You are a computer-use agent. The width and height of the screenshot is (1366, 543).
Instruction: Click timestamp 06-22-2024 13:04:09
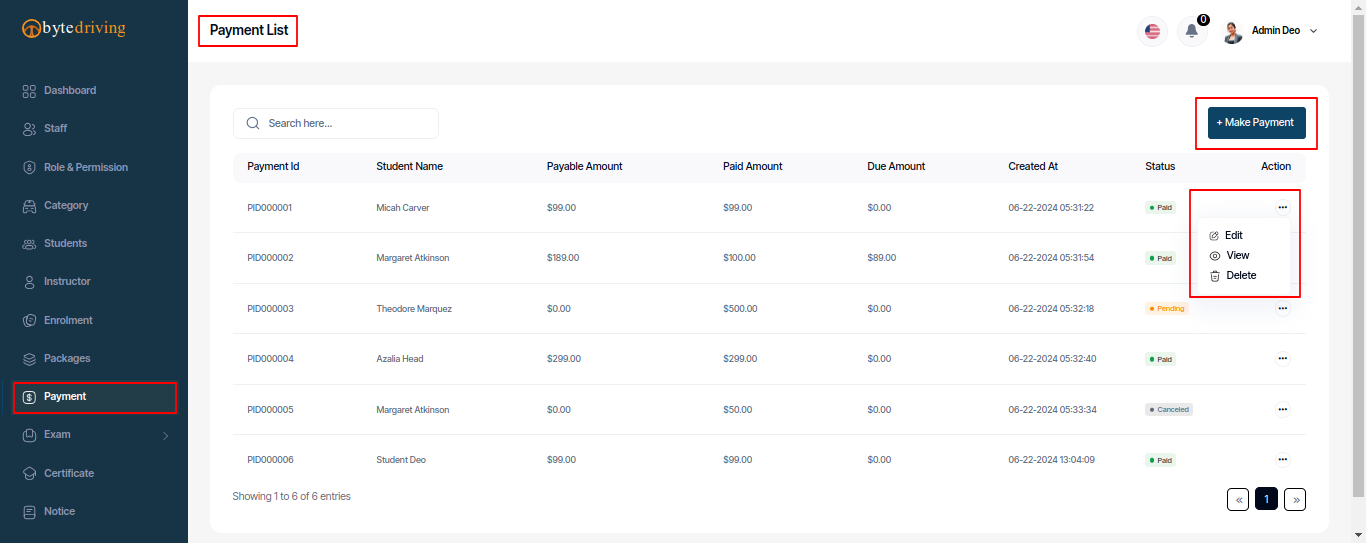click(x=1051, y=460)
